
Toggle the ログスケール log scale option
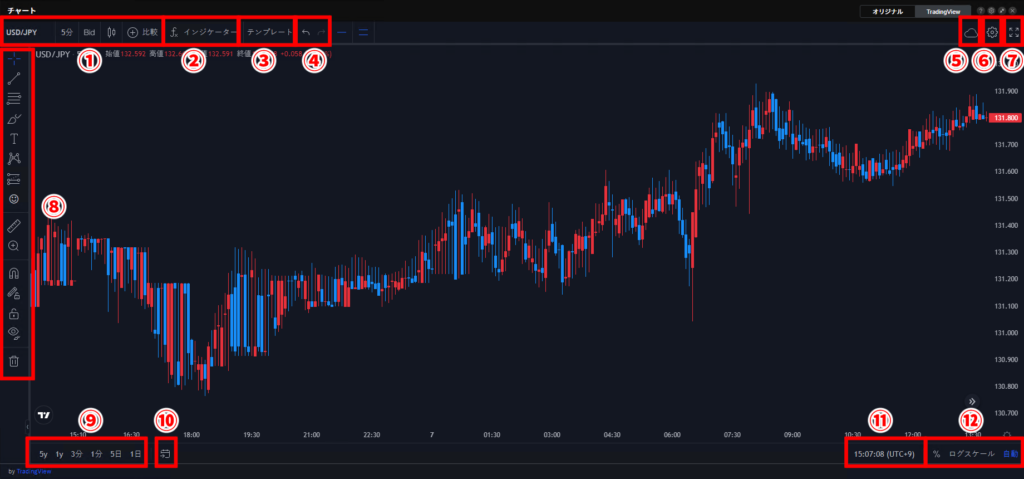(x=971, y=454)
